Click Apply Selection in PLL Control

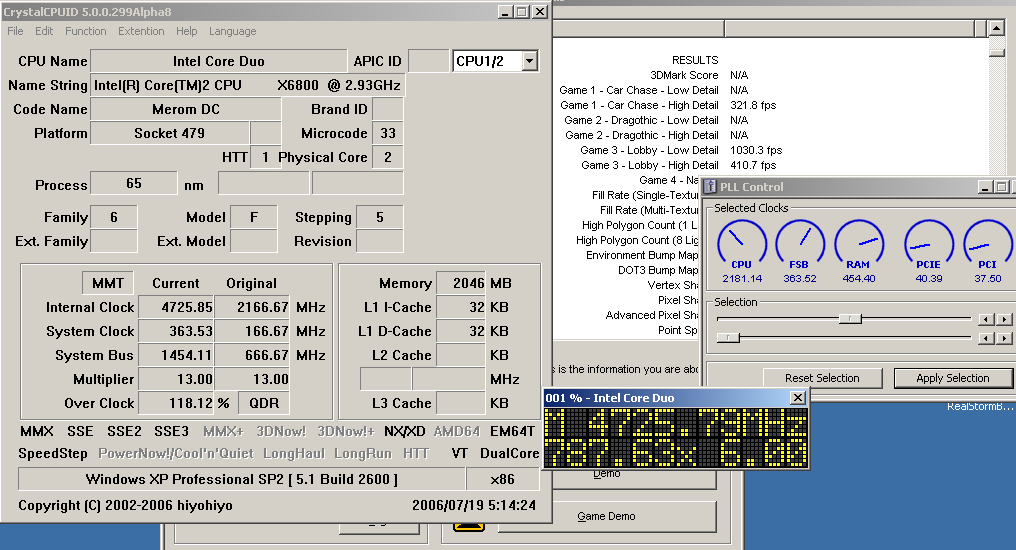point(952,378)
